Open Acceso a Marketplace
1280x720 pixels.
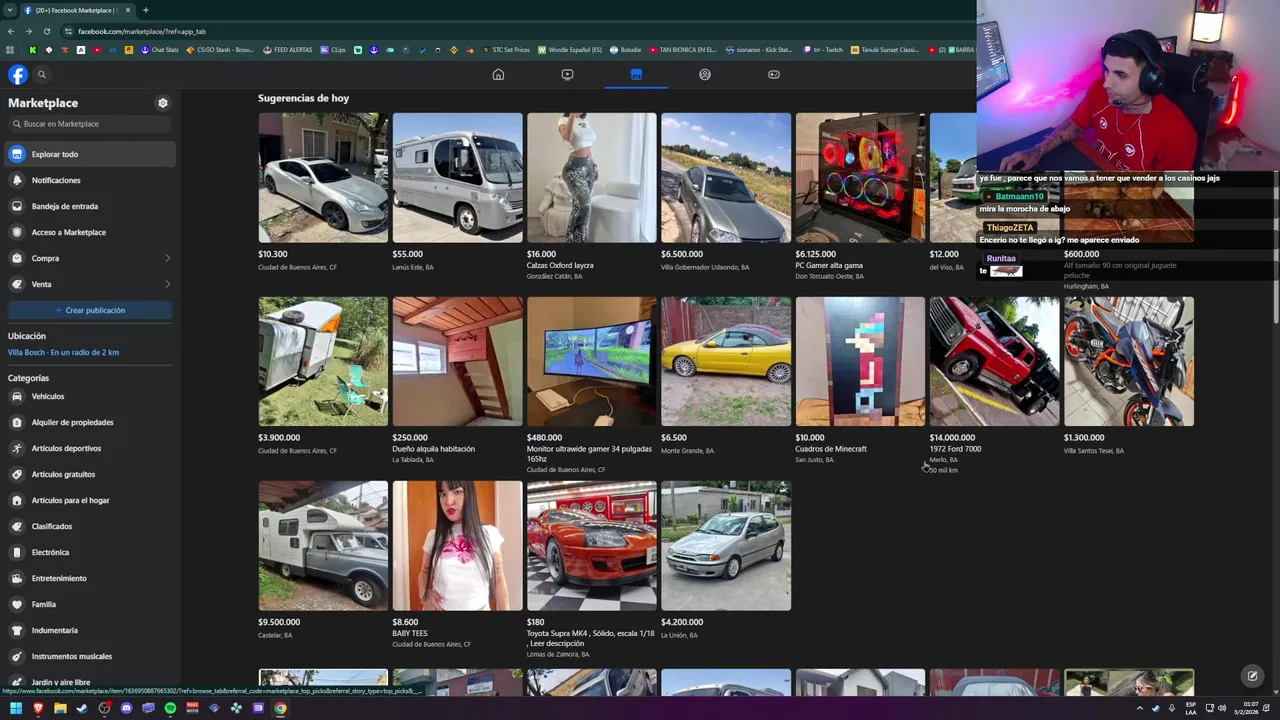coord(90,232)
